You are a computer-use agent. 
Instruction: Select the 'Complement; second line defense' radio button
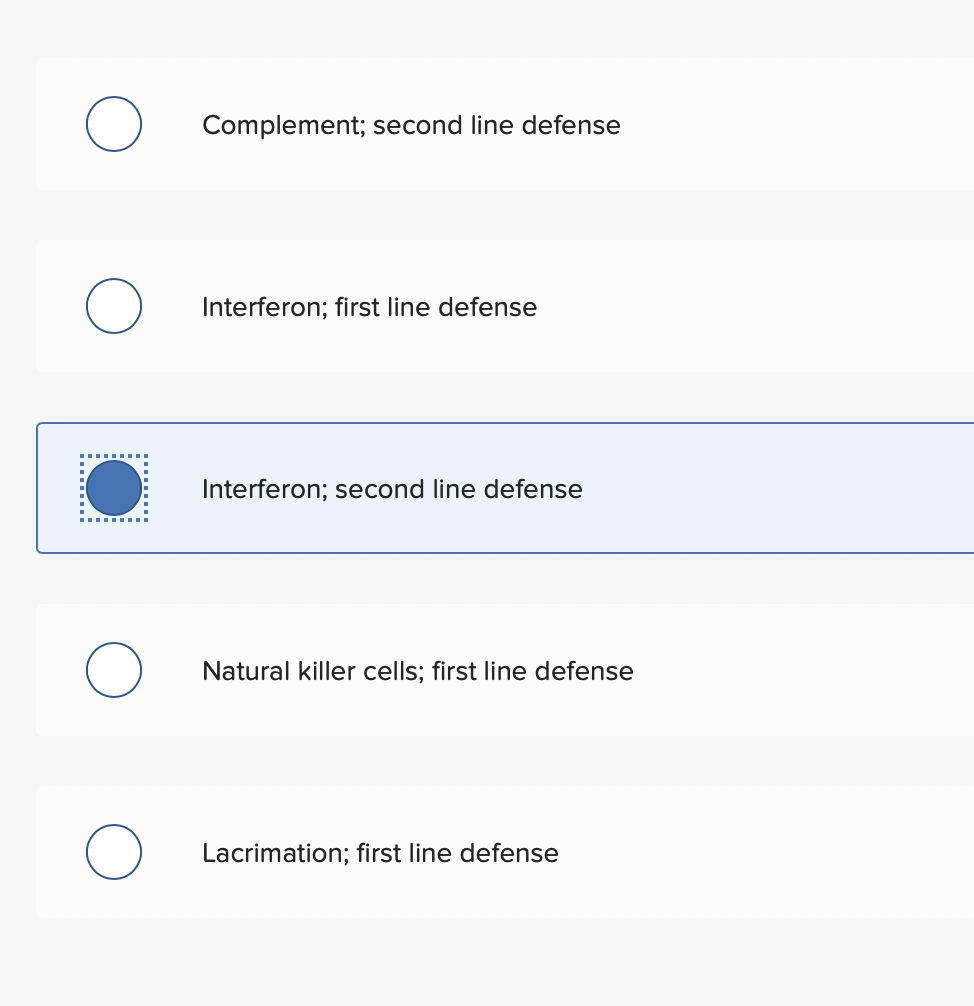tap(114, 124)
